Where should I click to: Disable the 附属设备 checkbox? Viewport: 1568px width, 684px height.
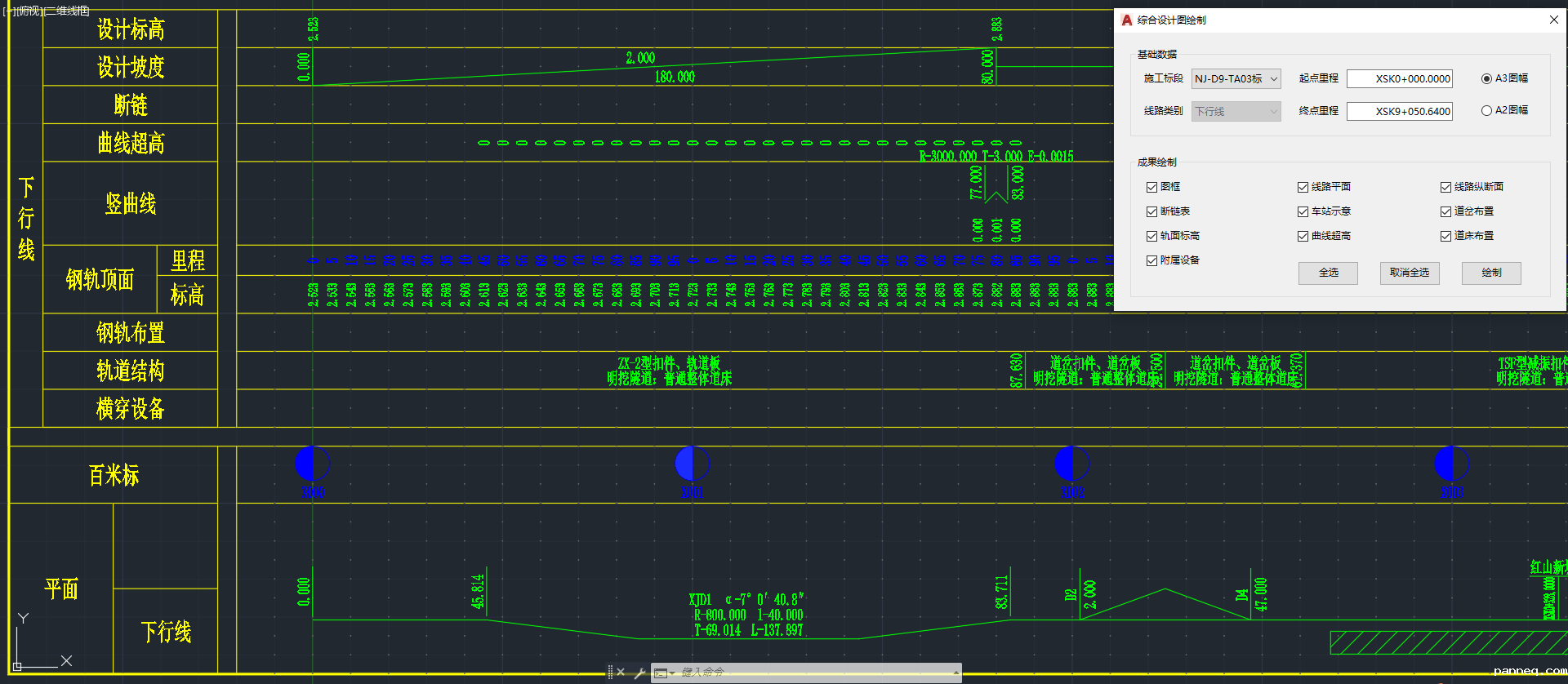(x=1151, y=261)
